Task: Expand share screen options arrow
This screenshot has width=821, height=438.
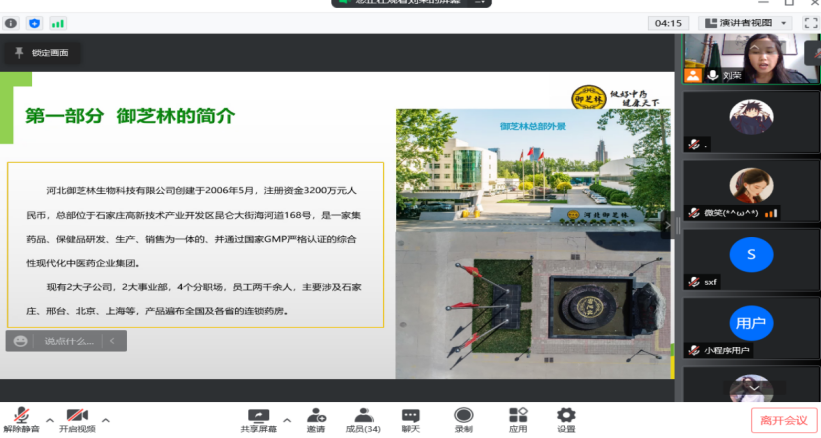Action: (287, 420)
